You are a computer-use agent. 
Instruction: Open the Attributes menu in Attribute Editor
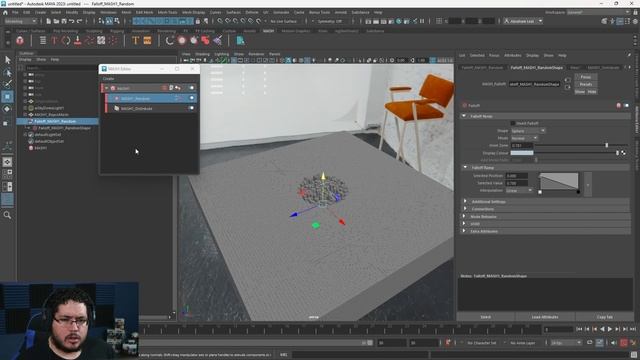[513, 55]
